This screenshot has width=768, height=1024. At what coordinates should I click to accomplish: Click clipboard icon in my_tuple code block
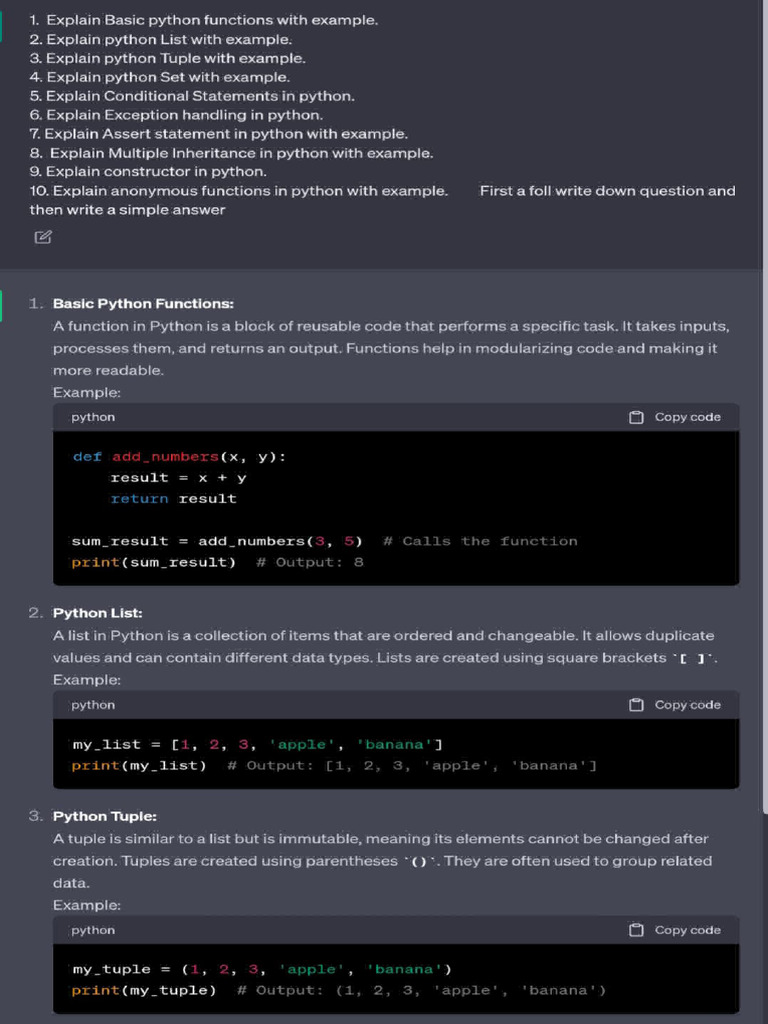coord(636,930)
